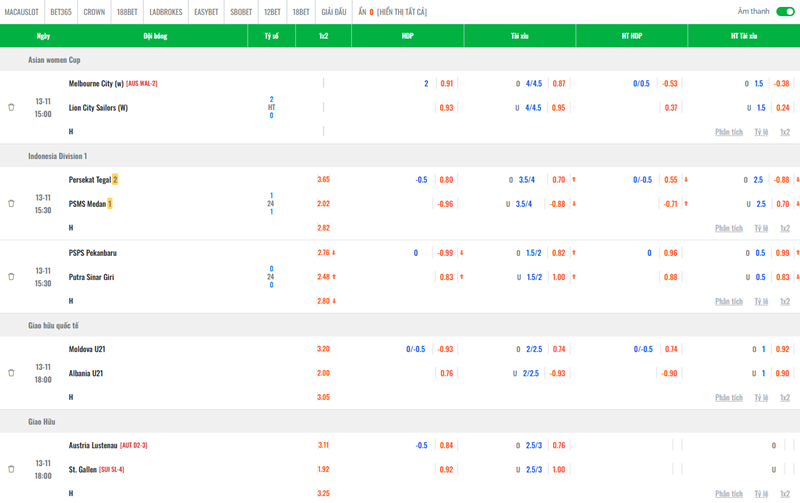The width and height of the screenshot is (800, 503).
Task: Open Phân tích for Melbourne City match
Action: [x=729, y=132]
